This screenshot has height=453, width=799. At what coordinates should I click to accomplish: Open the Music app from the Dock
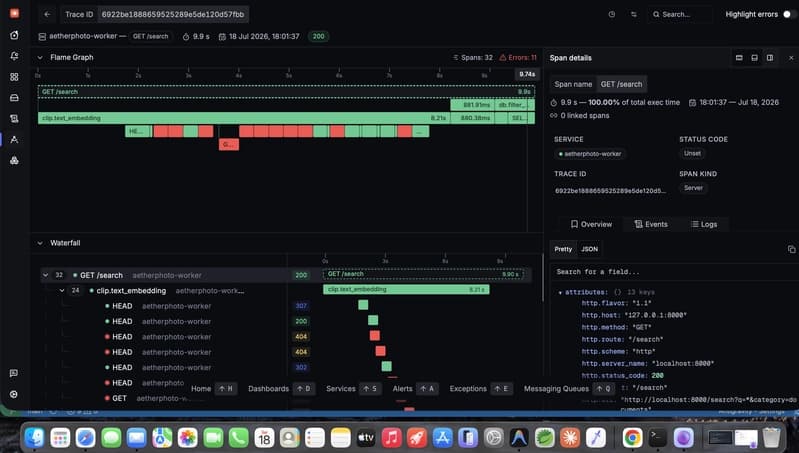pos(391,437)
